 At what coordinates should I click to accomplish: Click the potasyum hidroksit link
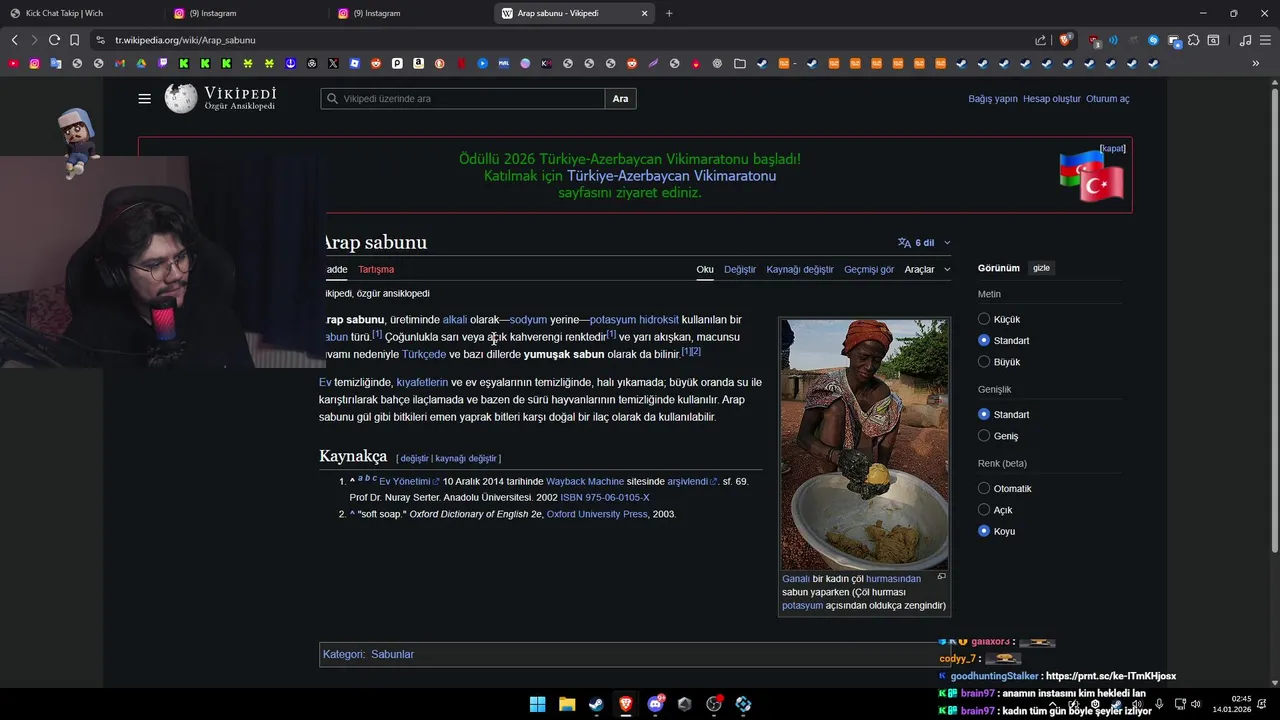[x=634, y=320]
